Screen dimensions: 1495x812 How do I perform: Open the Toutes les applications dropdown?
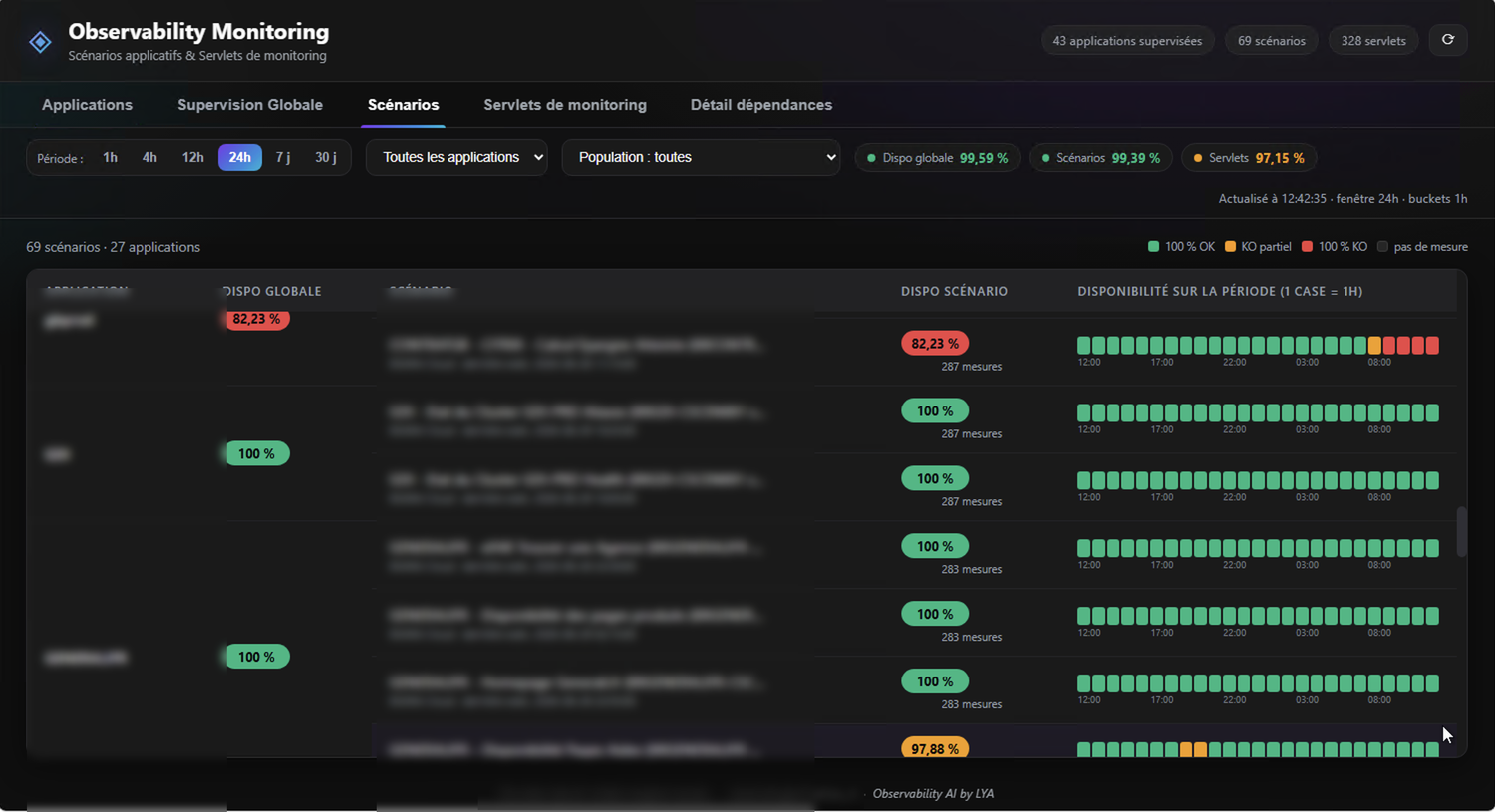[x=456, y=157]
